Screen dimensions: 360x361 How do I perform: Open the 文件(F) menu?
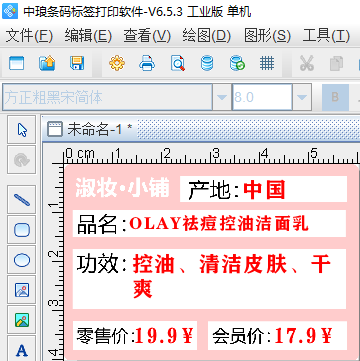[29, 36]
